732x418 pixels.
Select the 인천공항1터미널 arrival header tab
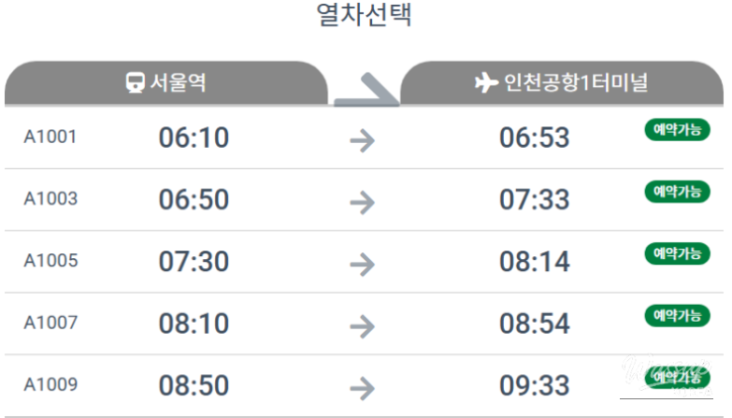click(x=562, y=83)
